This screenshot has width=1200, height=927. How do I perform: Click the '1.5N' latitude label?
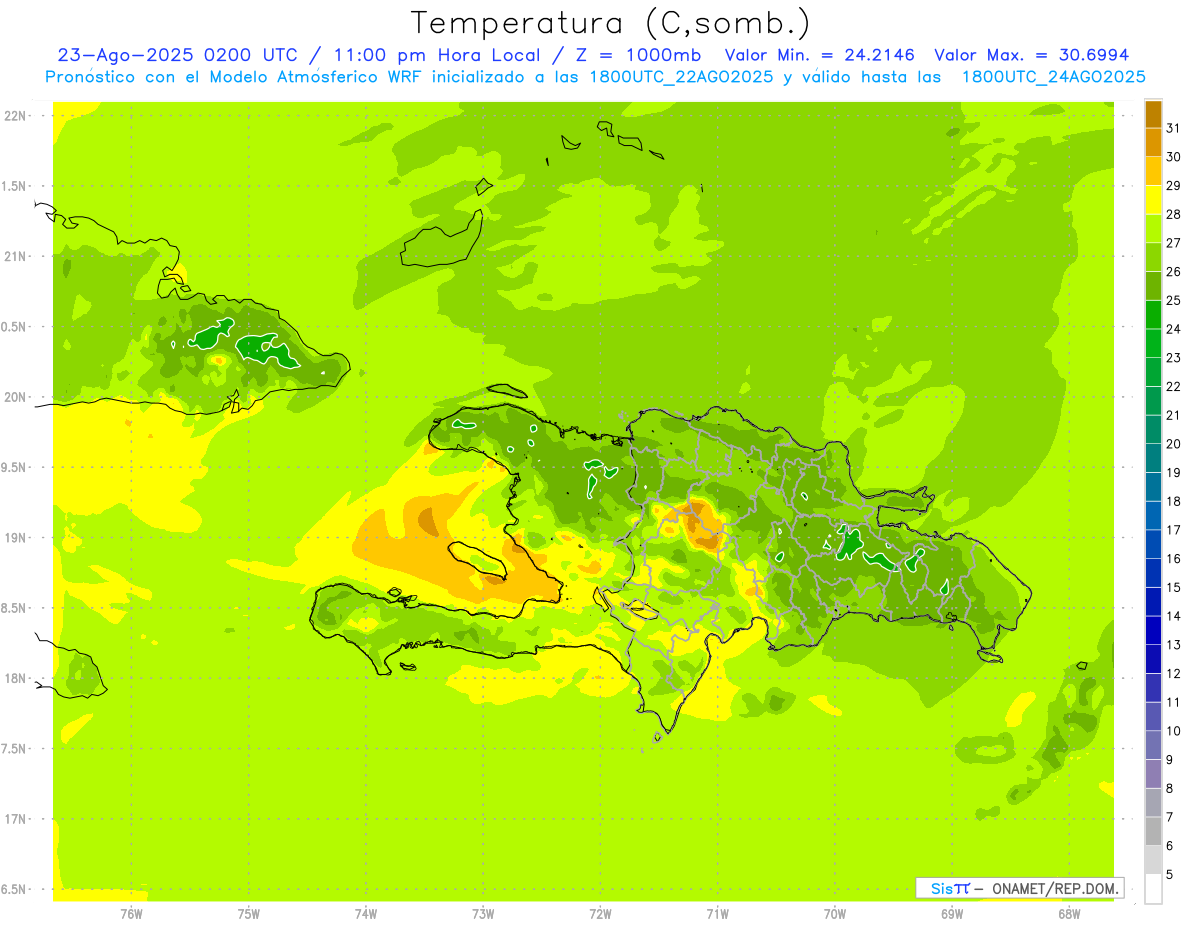(x=15, y=186)
